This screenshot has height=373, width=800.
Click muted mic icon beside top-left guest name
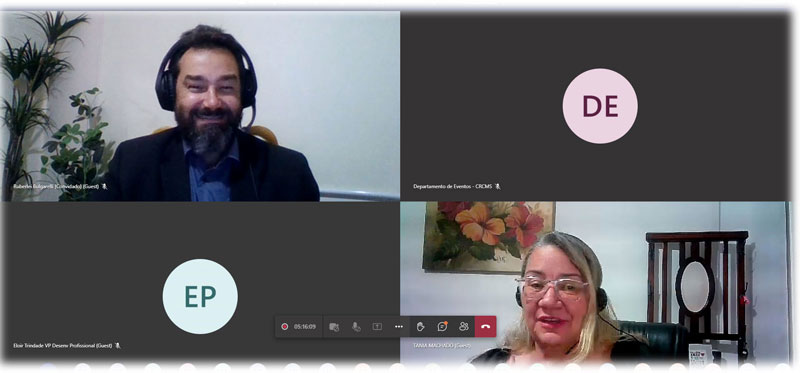105,187
